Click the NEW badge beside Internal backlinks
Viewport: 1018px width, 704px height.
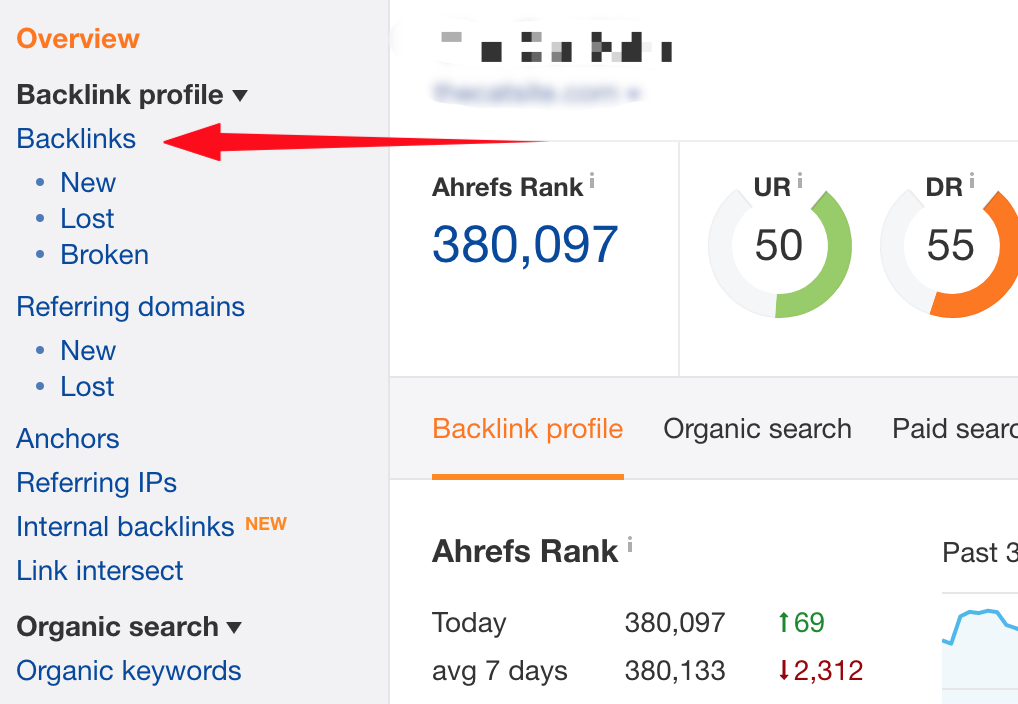point(266,523)
